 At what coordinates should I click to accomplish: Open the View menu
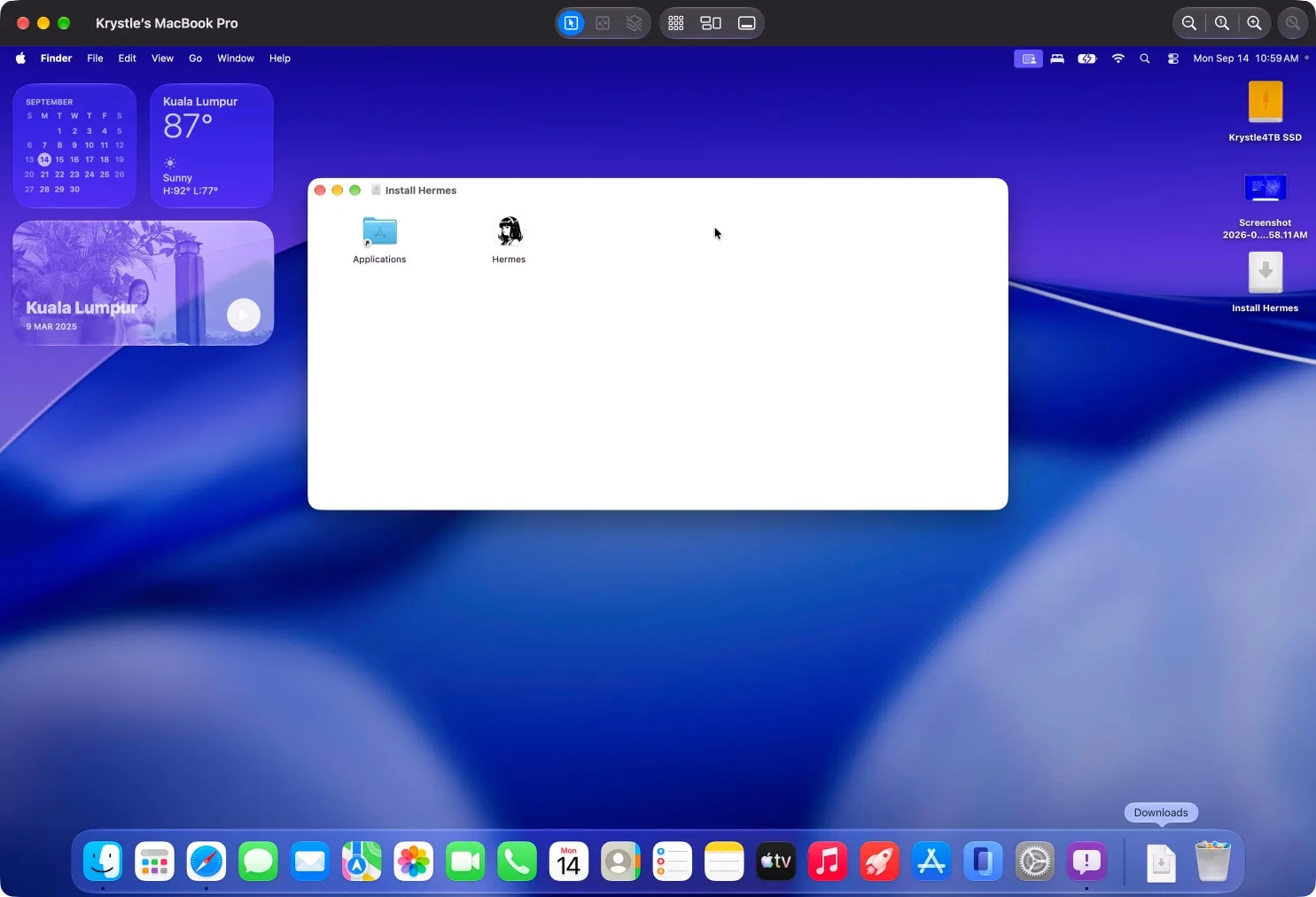tap(162, 58)
